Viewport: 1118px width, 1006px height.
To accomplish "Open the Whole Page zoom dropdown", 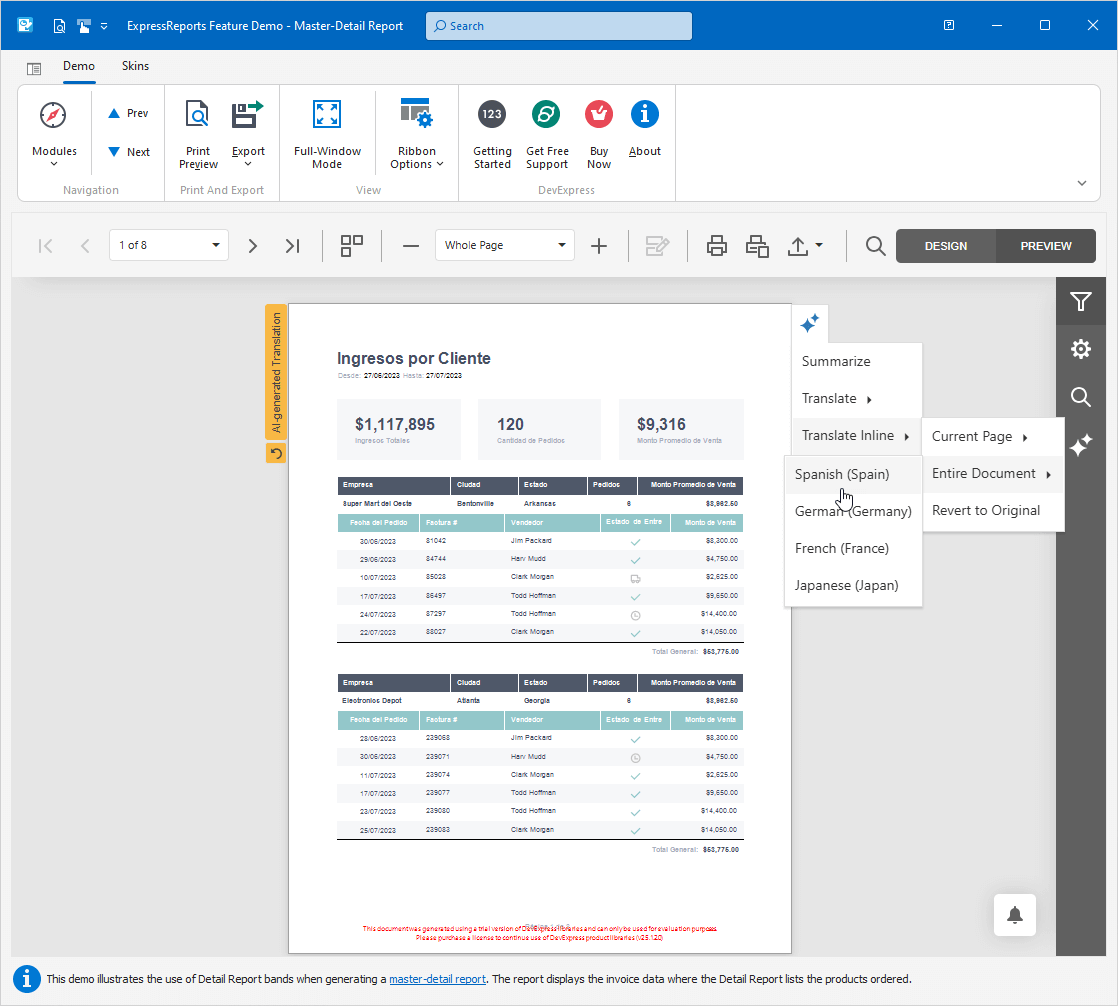I will [504, 245].
